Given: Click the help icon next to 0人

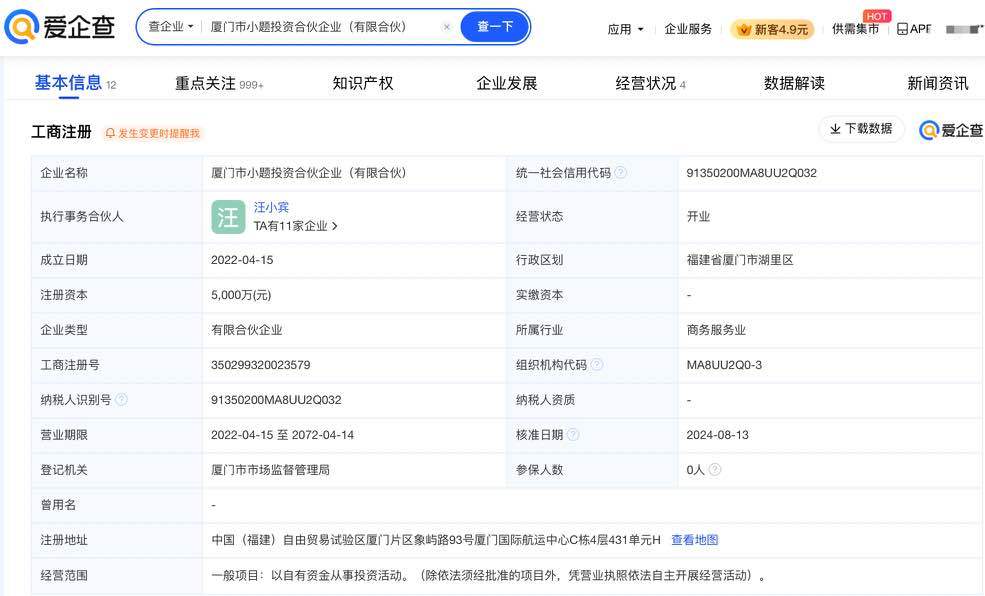Looking at the screenshot, I should coord(715,469).
